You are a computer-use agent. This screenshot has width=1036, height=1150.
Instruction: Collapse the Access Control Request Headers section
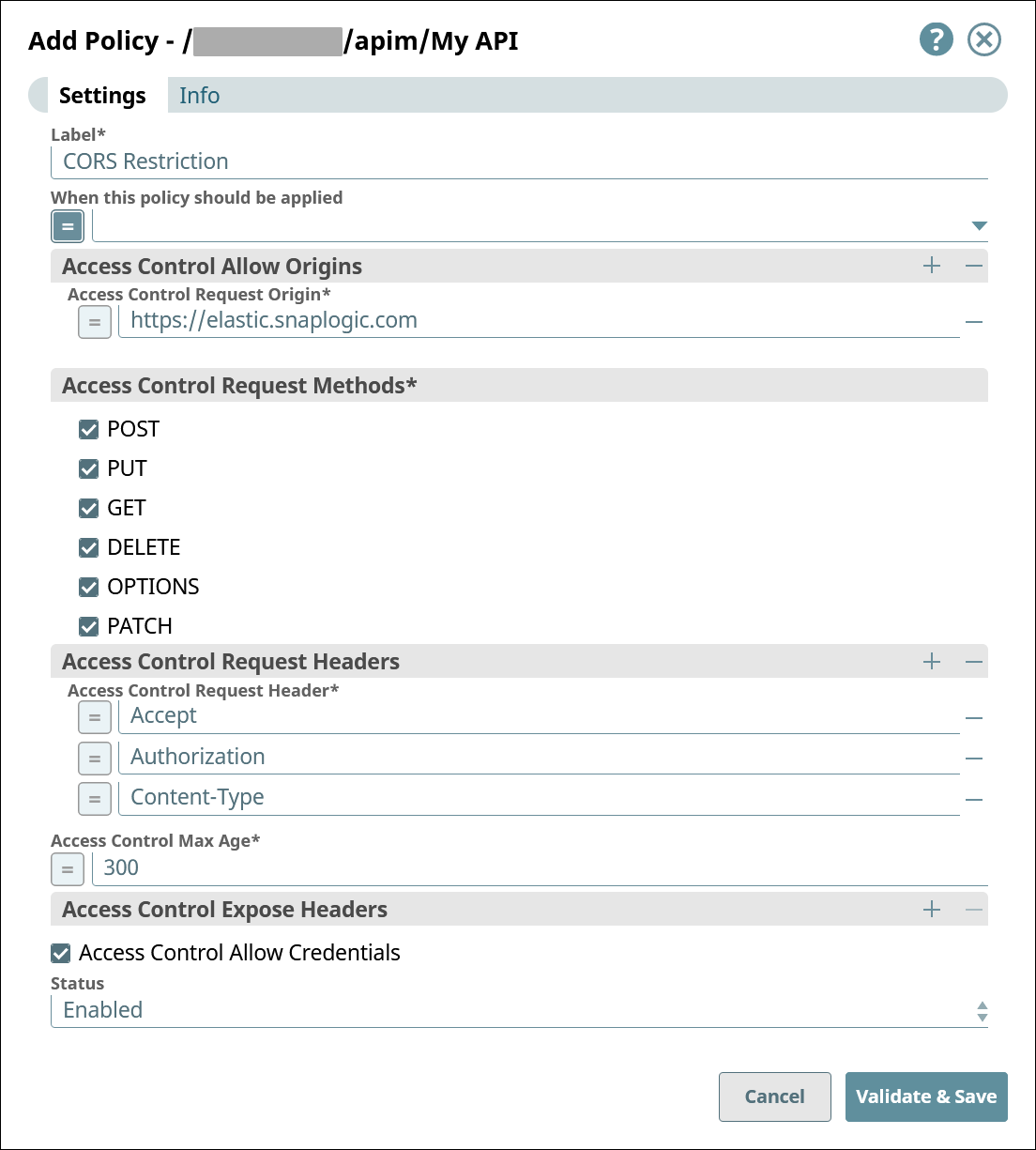pyautogui.click(x=974, y=661)
